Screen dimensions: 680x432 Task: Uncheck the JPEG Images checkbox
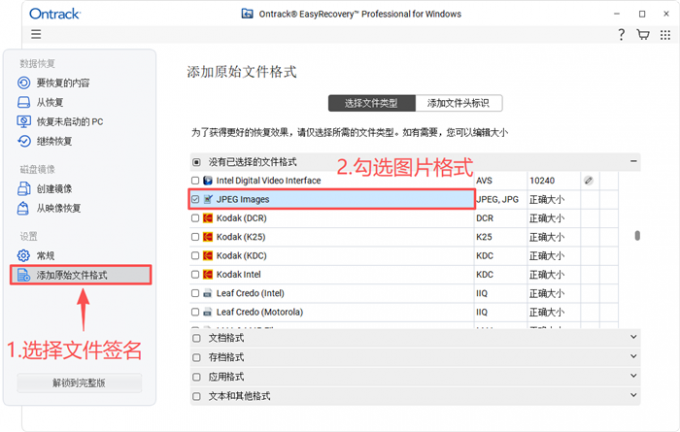tap(195, 199)
